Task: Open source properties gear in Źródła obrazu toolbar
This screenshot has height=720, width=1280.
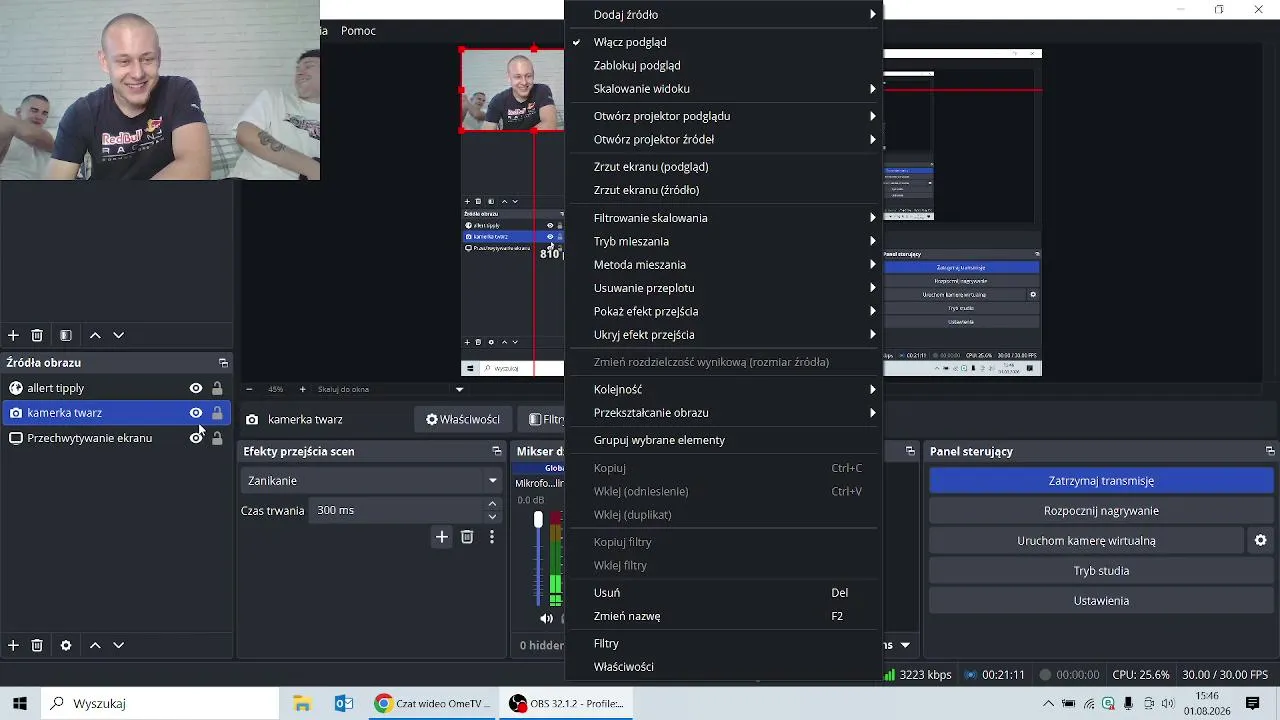Action: click(x=66, y=646)
